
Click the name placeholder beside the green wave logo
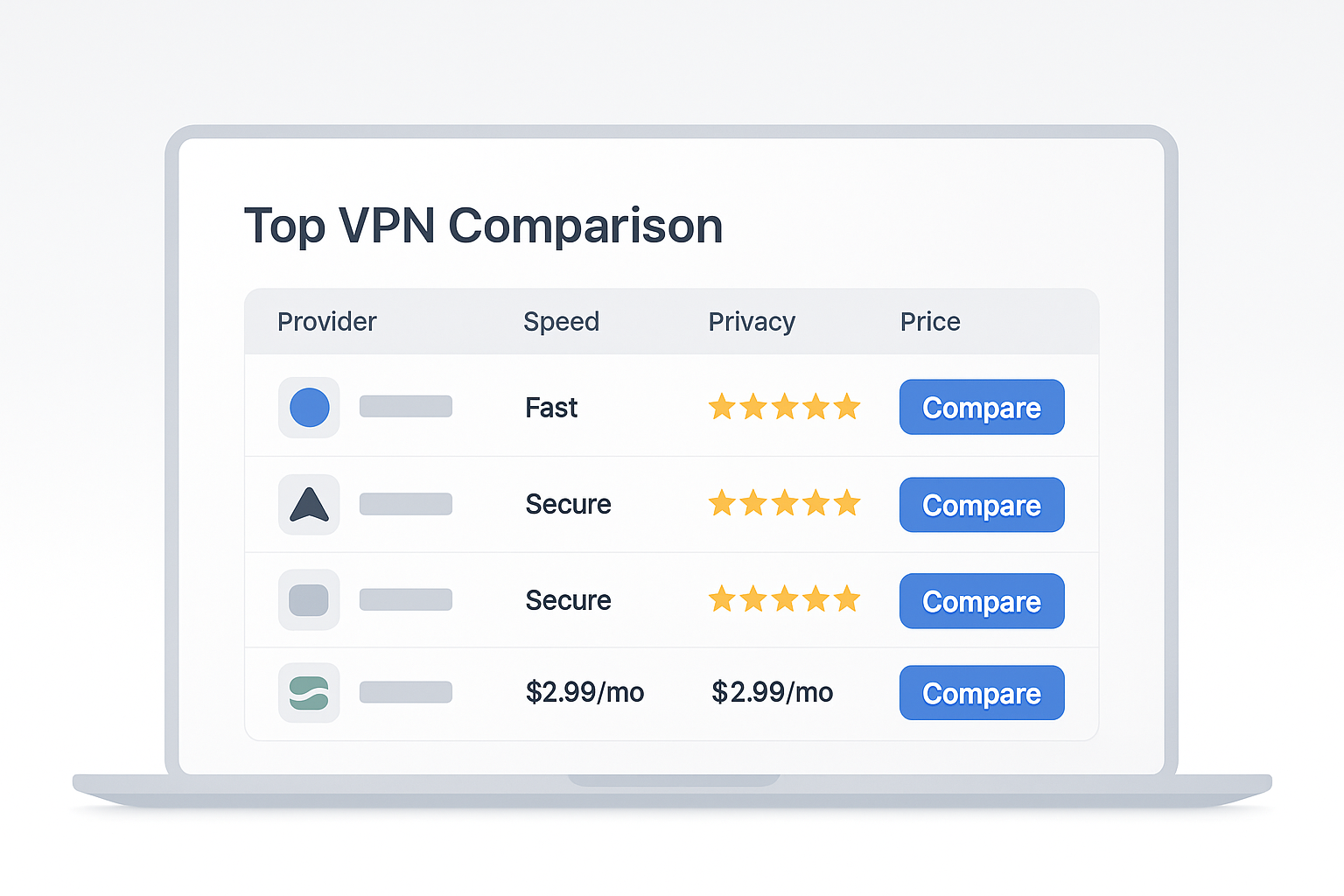(406, 692)
